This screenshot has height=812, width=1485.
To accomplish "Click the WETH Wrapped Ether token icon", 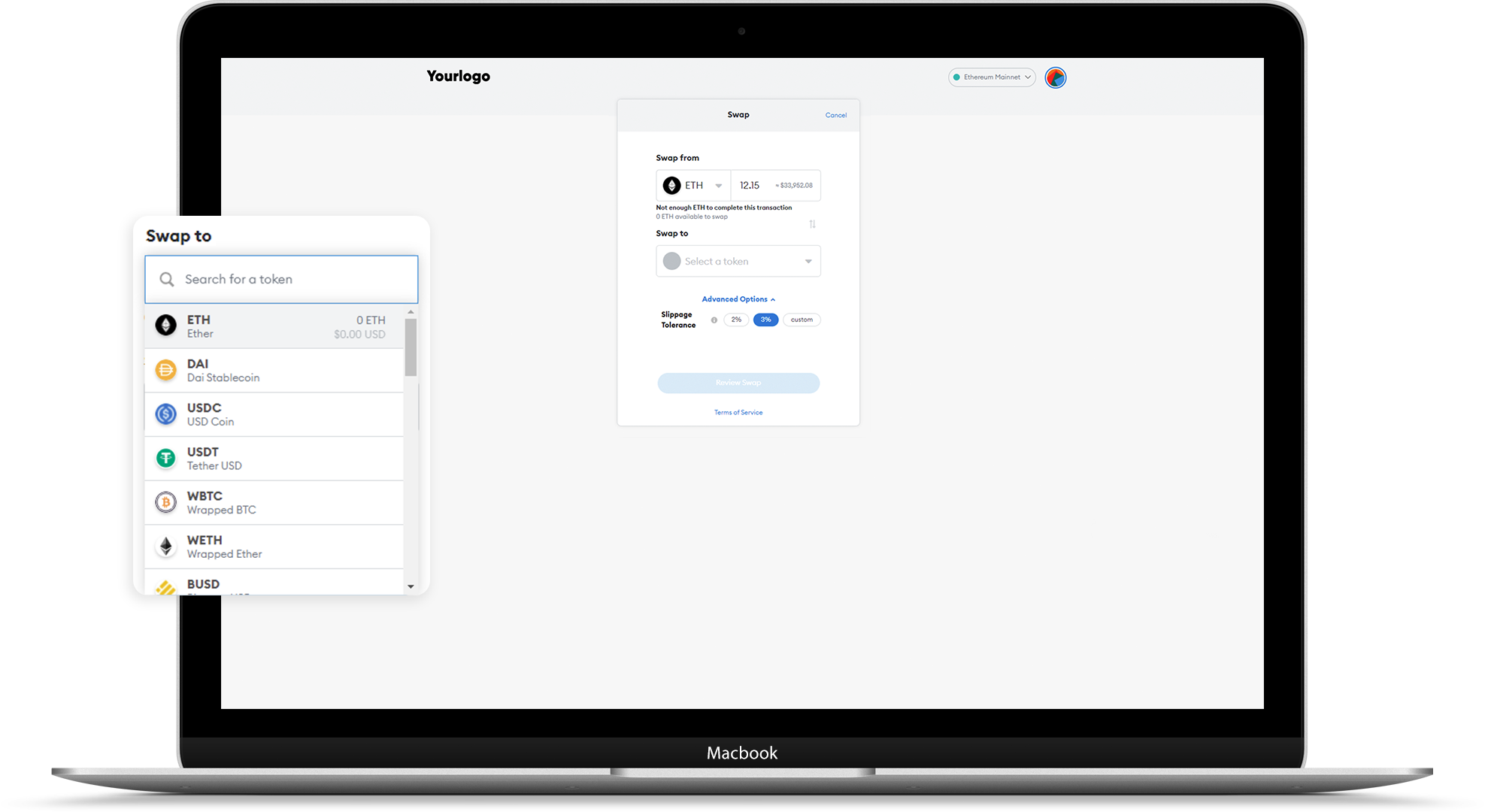I will [x=165, y=547].
